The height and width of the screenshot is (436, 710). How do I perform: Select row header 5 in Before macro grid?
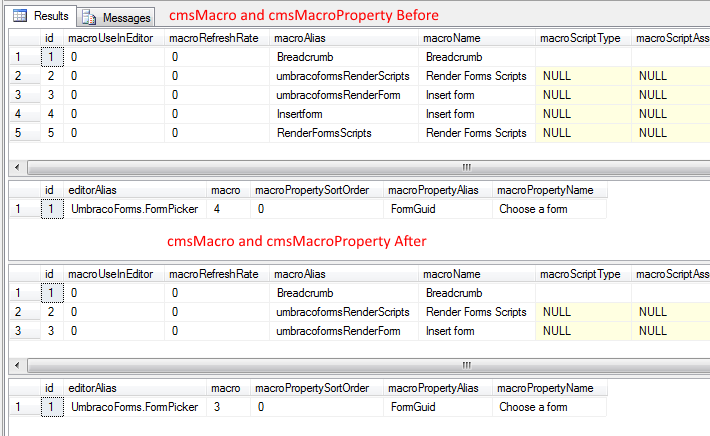point(24,133)
